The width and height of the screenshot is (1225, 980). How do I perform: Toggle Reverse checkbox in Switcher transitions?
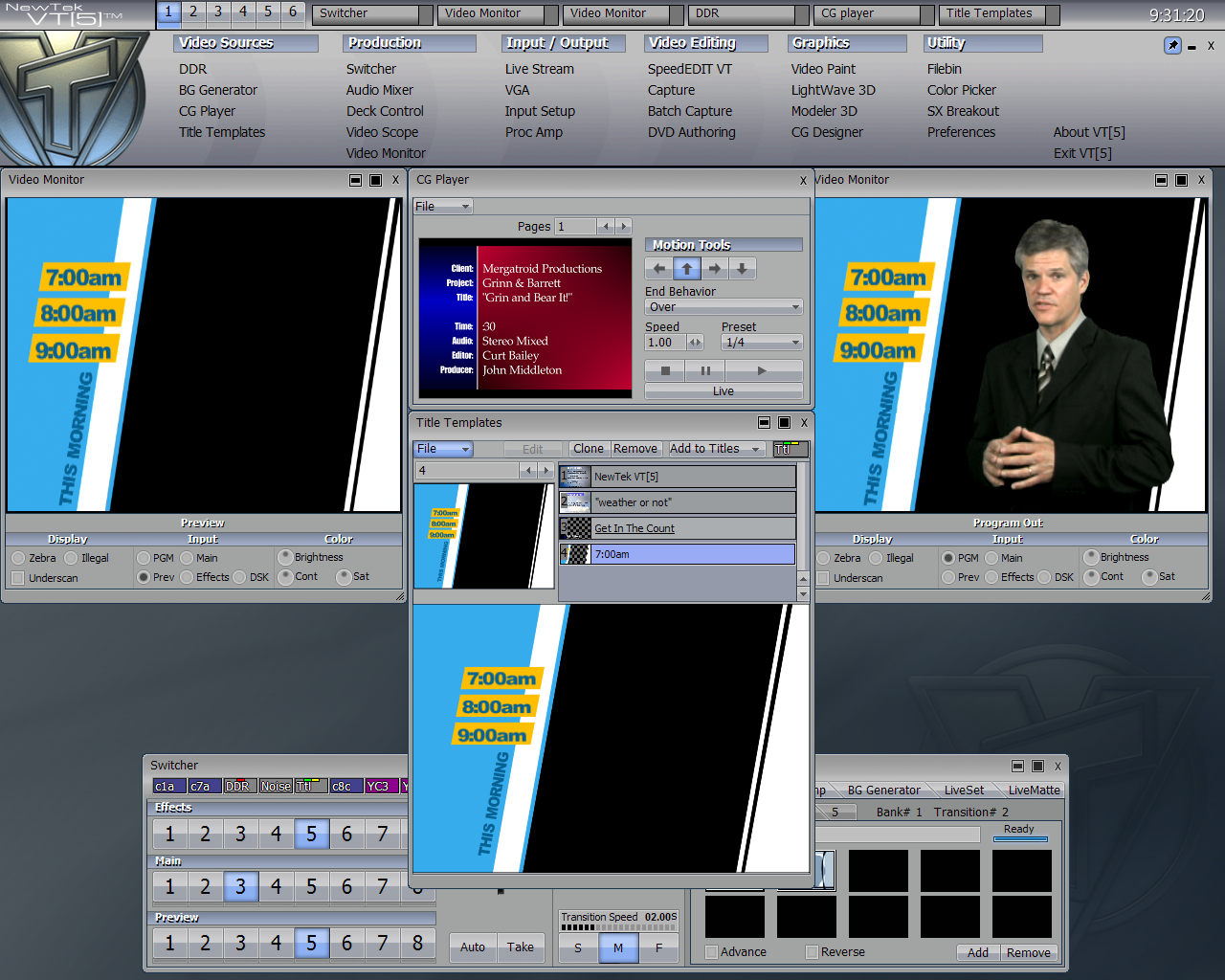(812, 952)
